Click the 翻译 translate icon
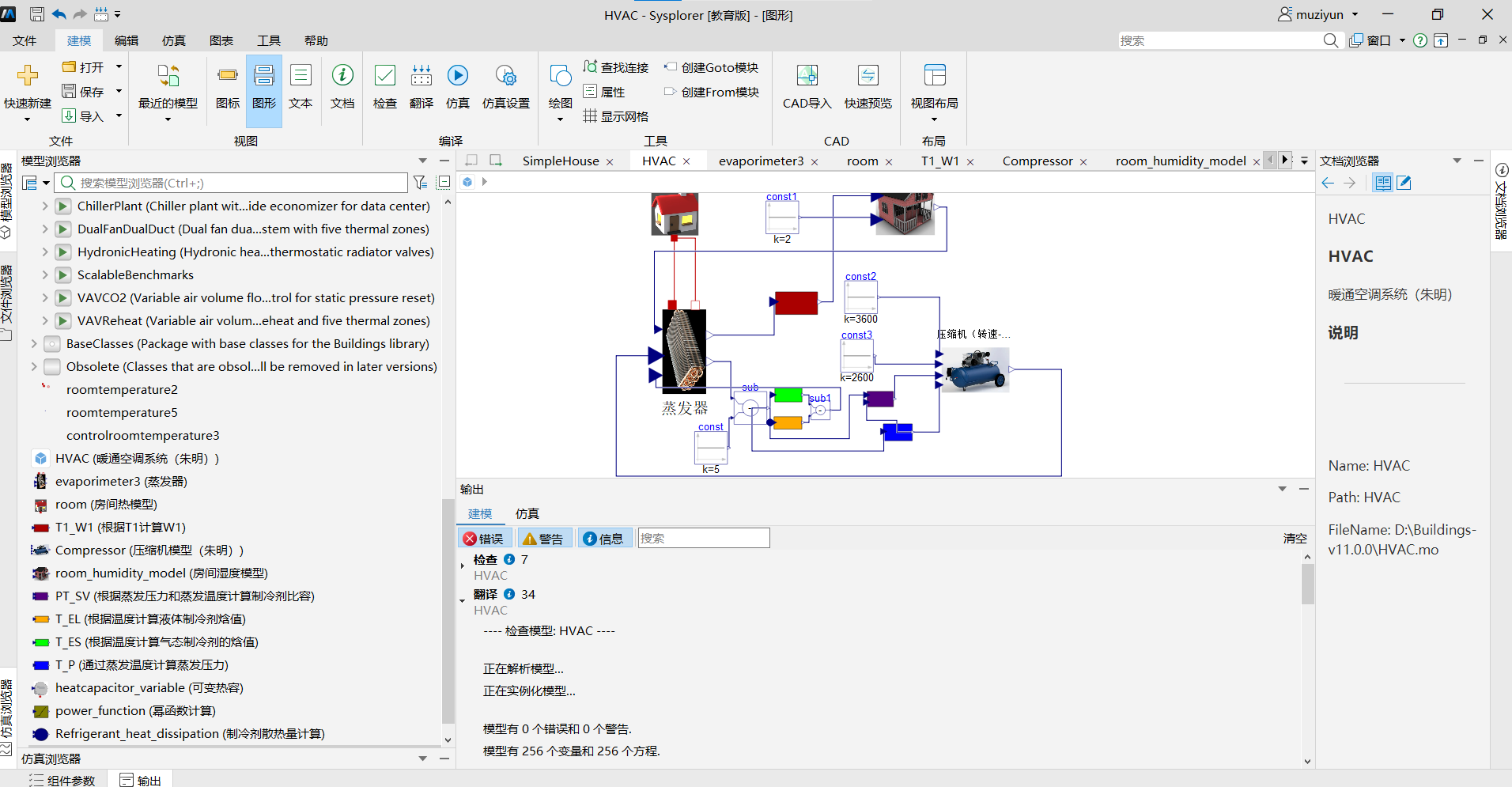 (x=421, y=75)
